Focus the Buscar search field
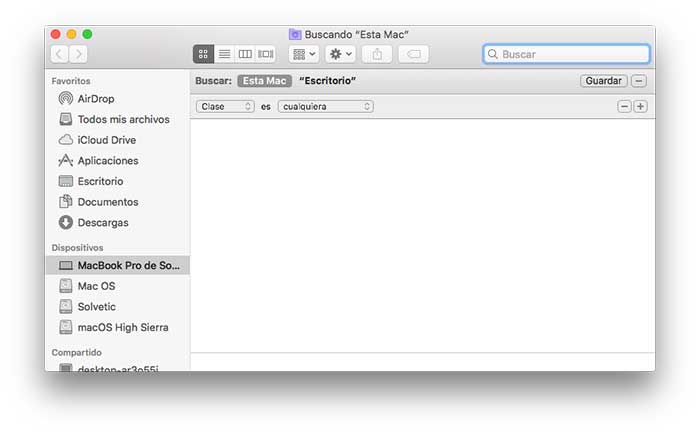Viewport: 700px width, 435px height. [x=566, y=54]
